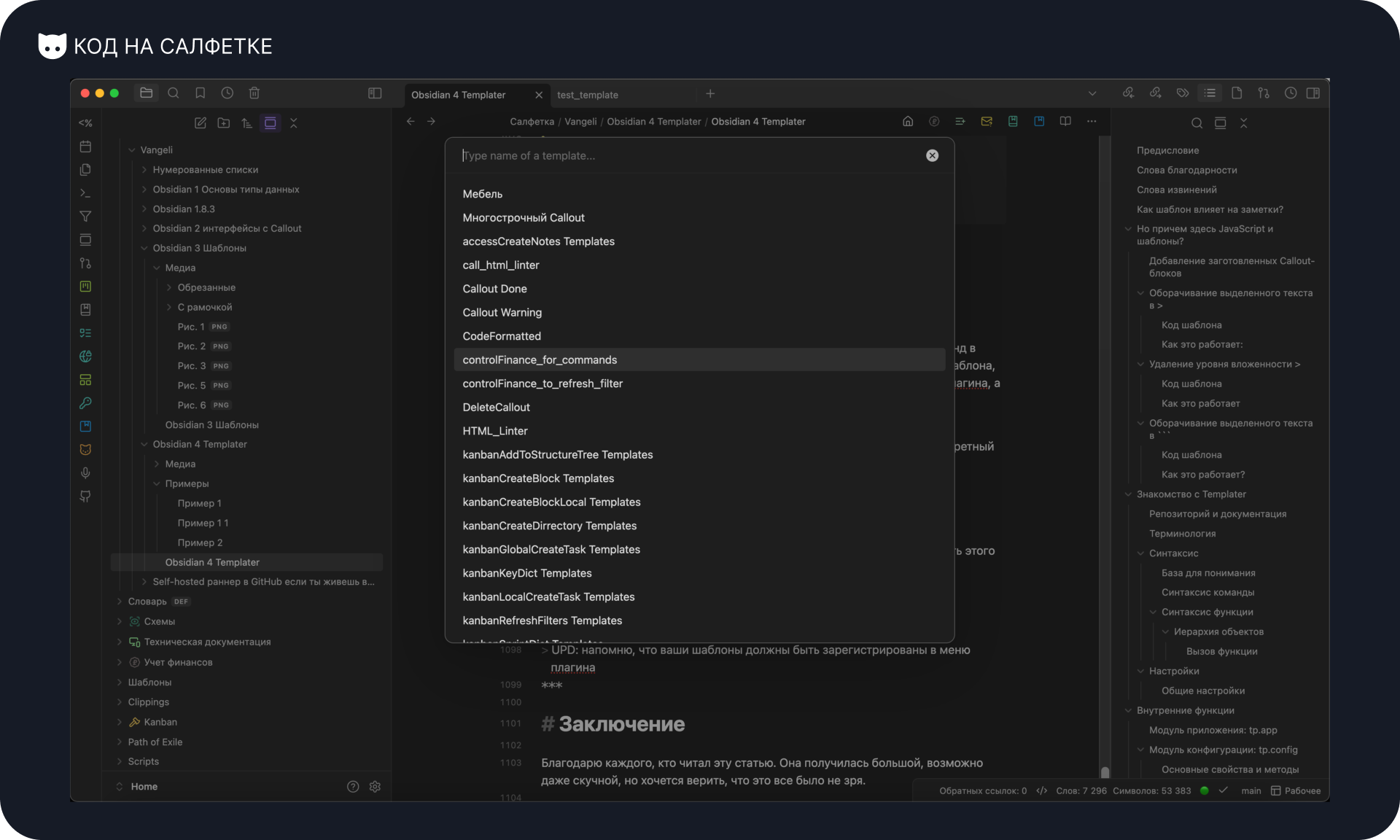Open recent files clock icon
The width and height of the screenshot is (1400, 840).
tap(227, 93)
